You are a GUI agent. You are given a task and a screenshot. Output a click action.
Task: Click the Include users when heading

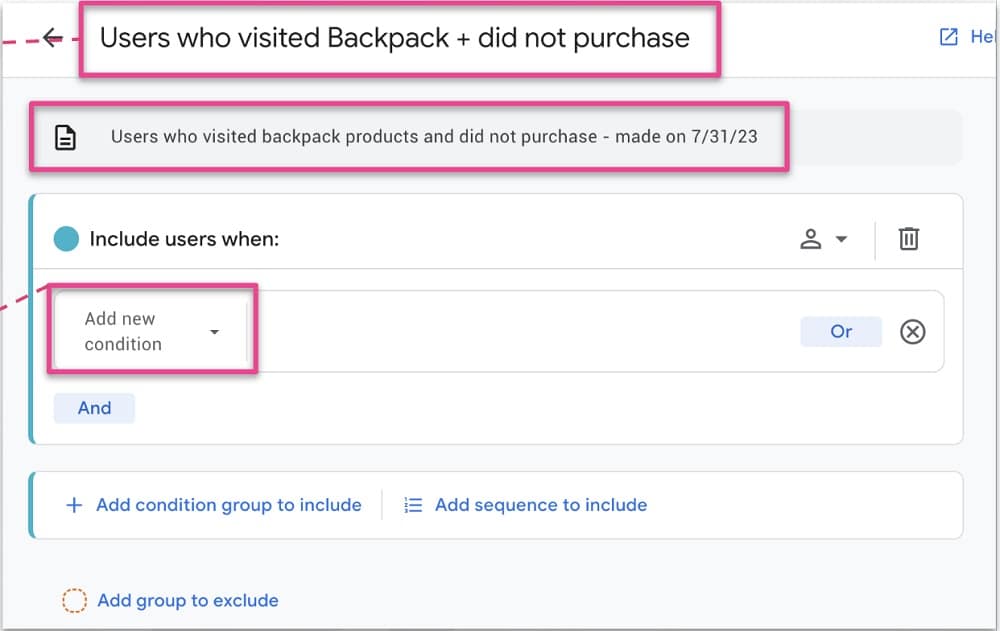pyautogui.click(x=184, y=239)
